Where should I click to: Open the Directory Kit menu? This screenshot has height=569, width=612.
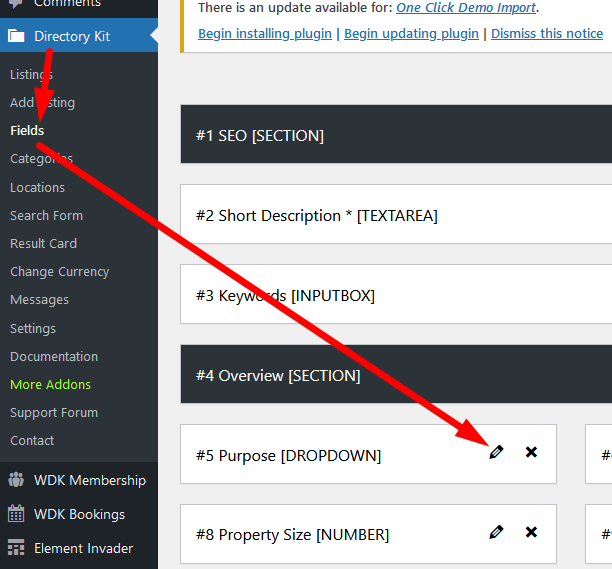[79, 36]
